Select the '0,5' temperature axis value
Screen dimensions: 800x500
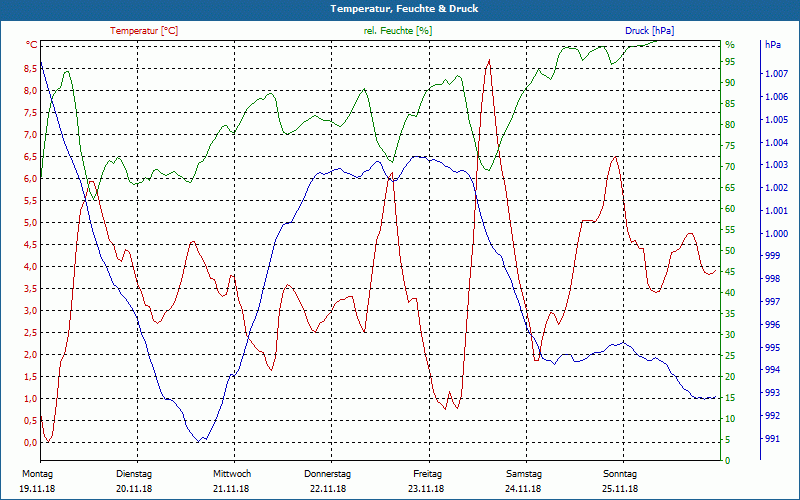30,420
